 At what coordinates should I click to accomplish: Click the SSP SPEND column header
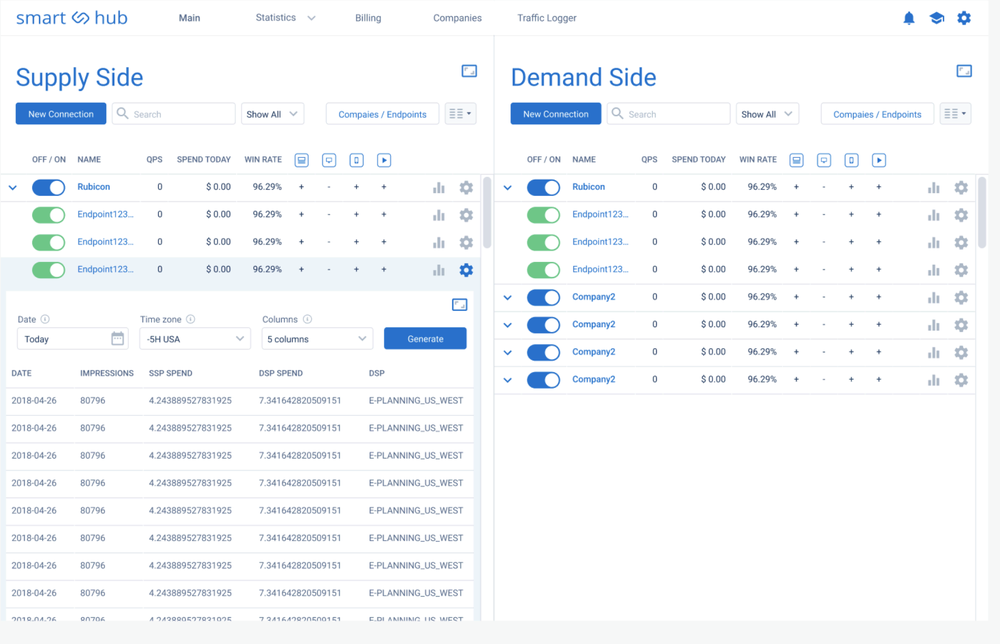(170, 373)
